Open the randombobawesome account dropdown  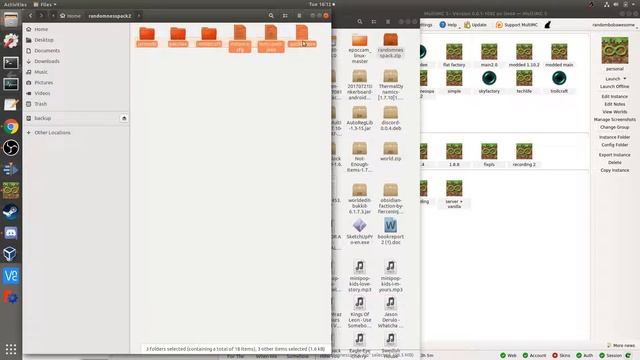click(x=614, y=25)
